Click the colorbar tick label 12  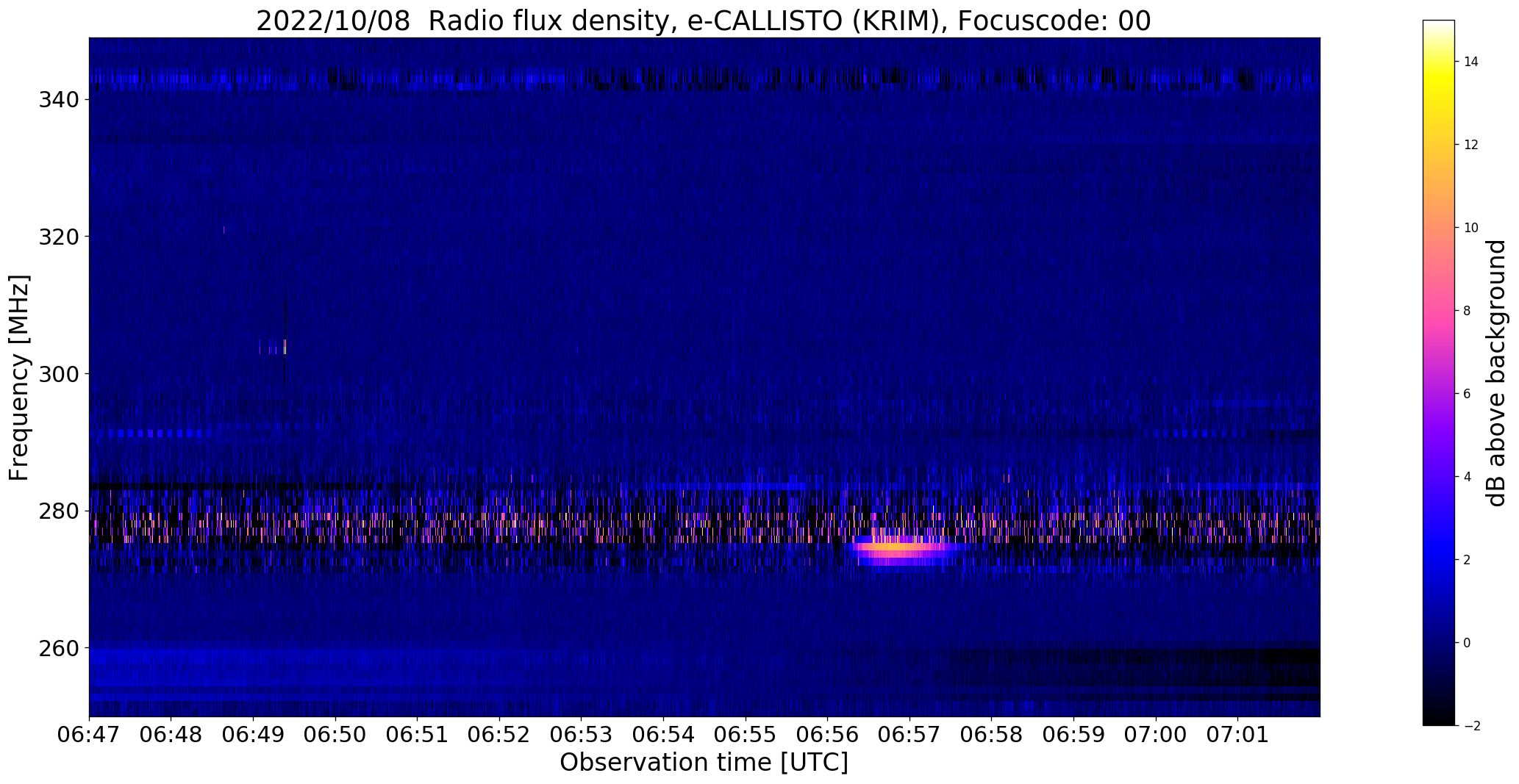1471,145
